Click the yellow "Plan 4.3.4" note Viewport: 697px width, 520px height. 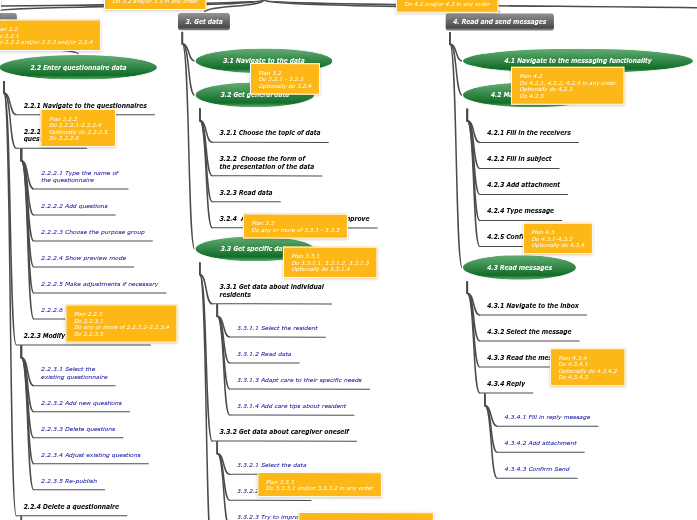point(587,367)
